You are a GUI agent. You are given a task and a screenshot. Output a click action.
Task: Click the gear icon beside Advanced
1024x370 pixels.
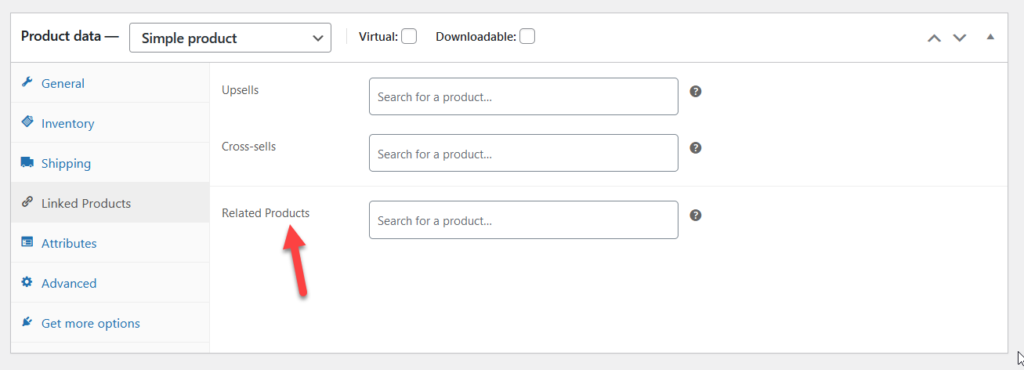pos(27,282)
